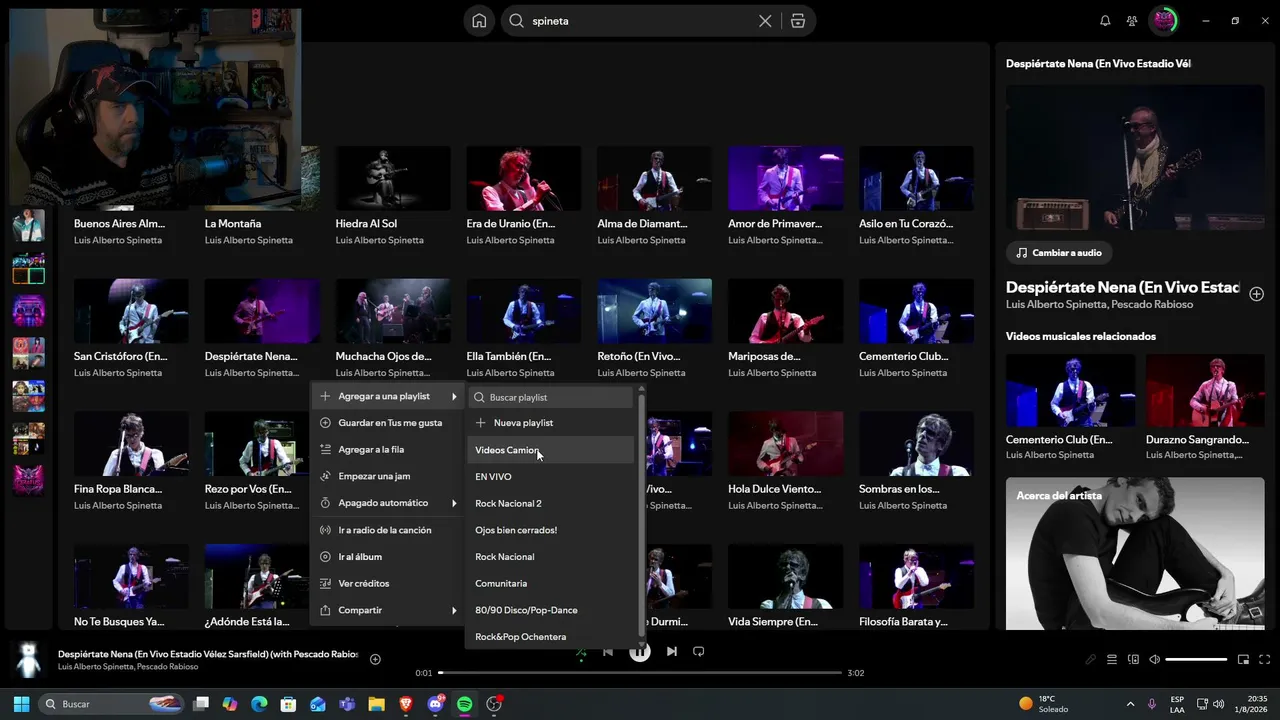The image size is (1280, 720).
Task: Open 'Cementerio Club' related video thumbnail
Action: click(1070, 391)
